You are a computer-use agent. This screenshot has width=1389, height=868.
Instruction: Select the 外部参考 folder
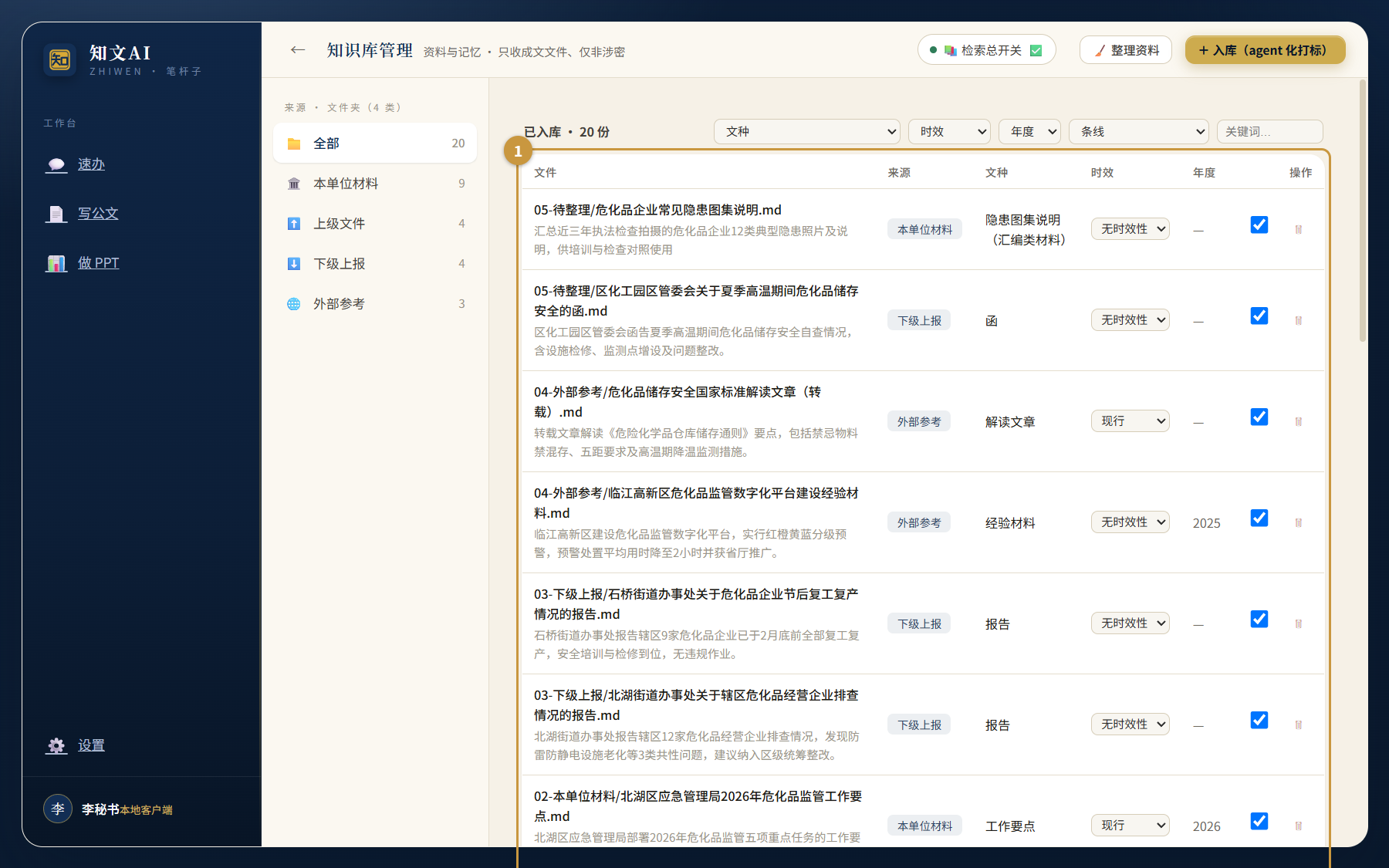coord(375,304)
